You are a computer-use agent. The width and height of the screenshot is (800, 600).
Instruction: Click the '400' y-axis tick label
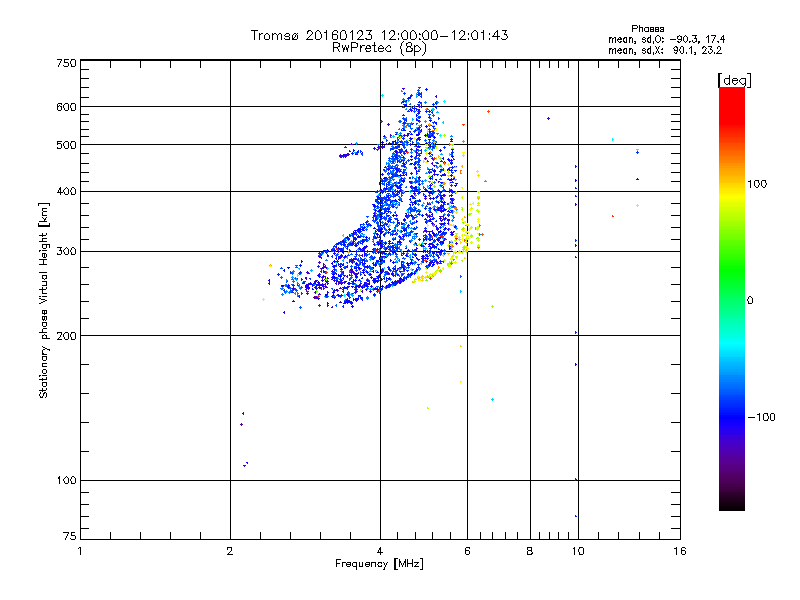[x=67, y=191]
